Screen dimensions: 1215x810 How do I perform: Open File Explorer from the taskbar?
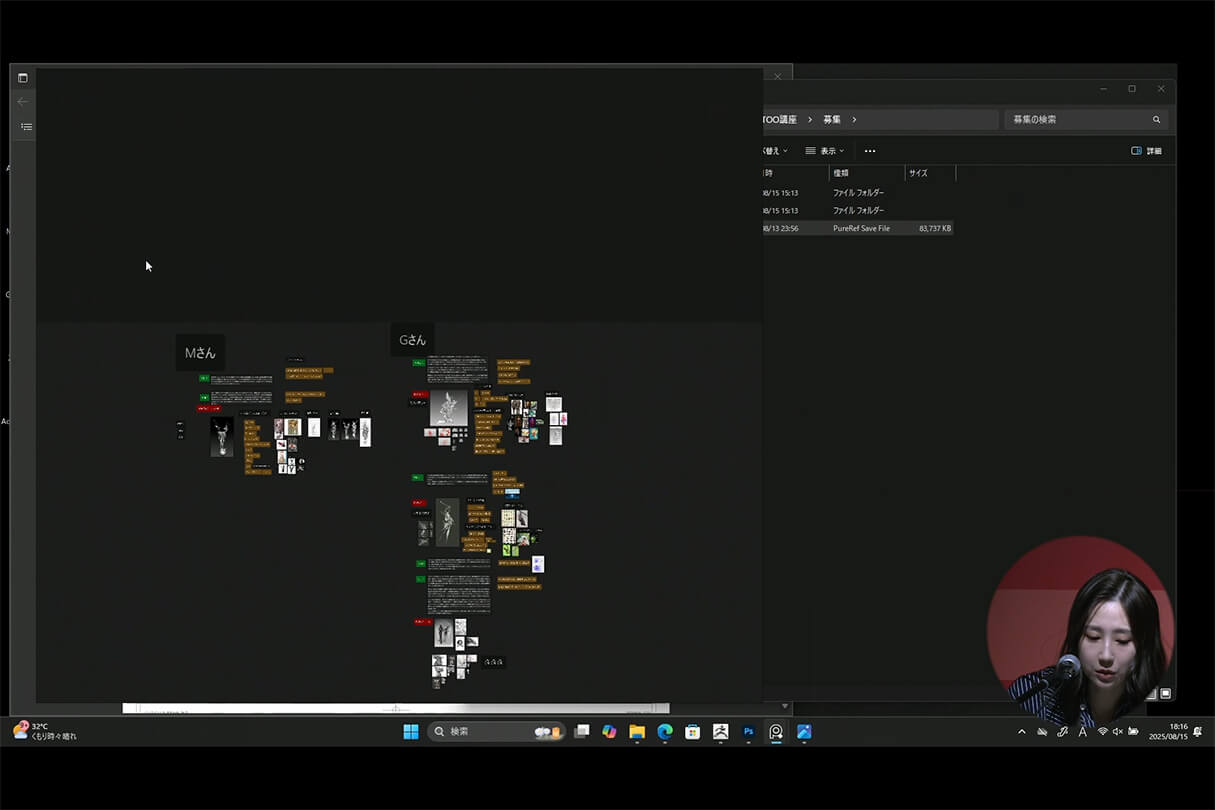pyautogui.click(x=637, y=732)
